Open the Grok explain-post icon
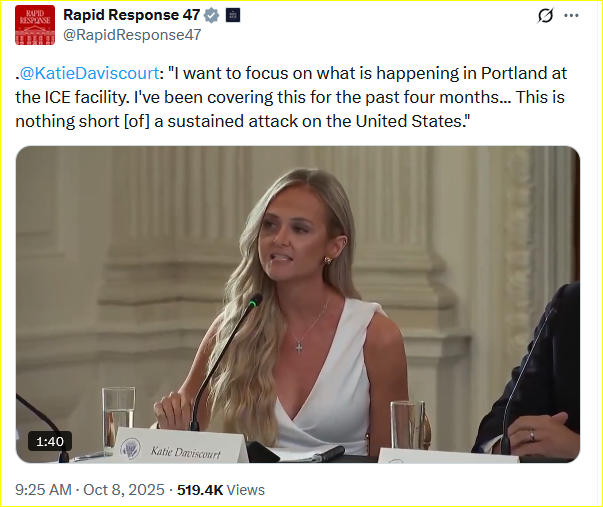 click(545, 16)
